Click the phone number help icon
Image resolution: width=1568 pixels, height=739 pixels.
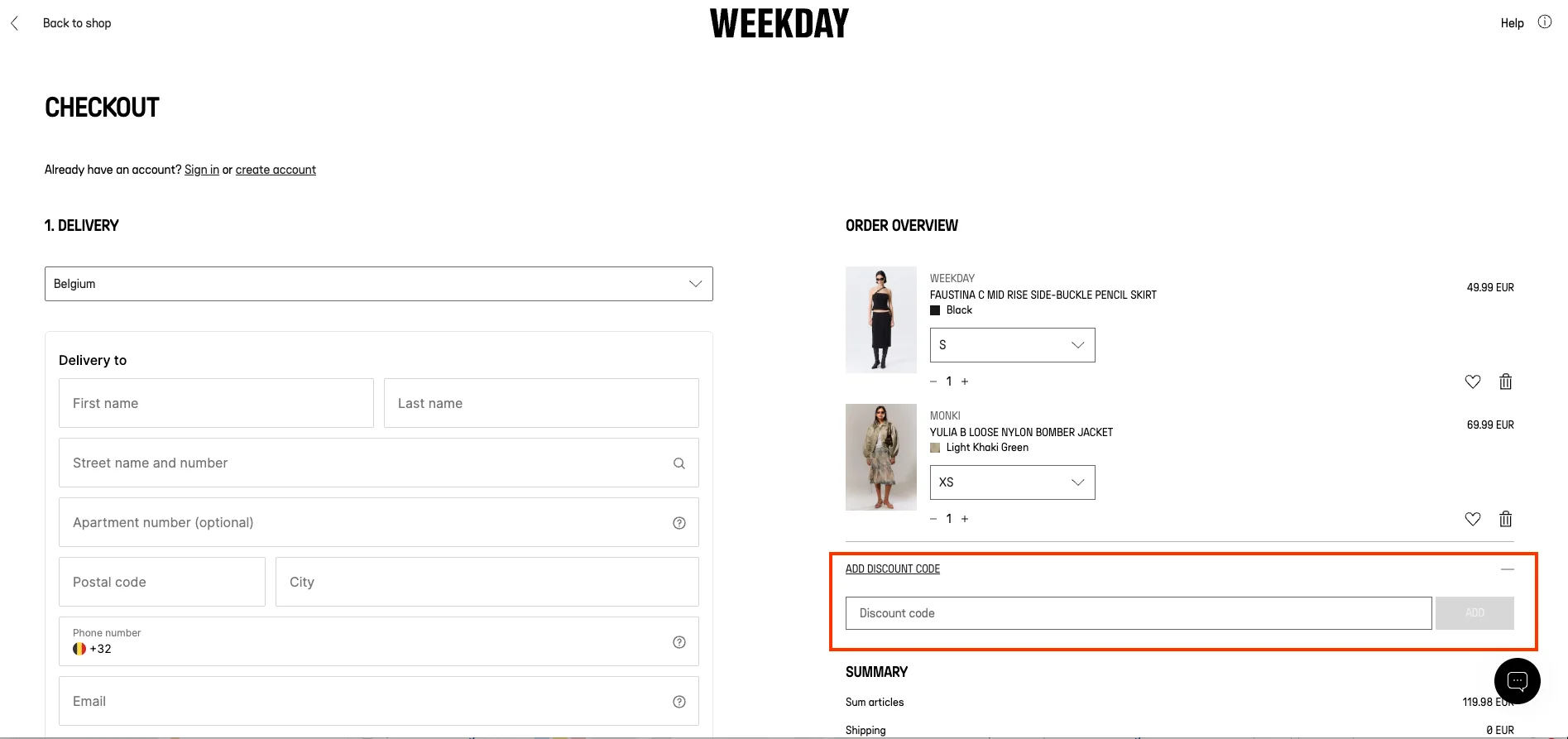click(679, 641)
